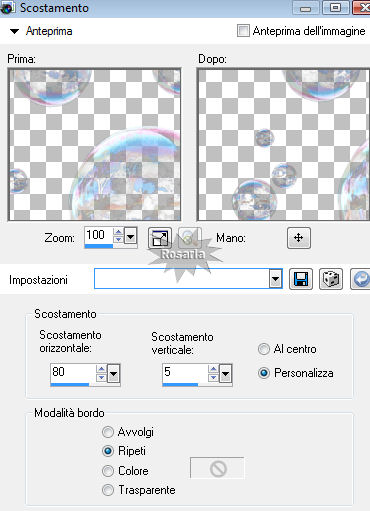Enable Anteprima dell'immagine checkbox

243,31
